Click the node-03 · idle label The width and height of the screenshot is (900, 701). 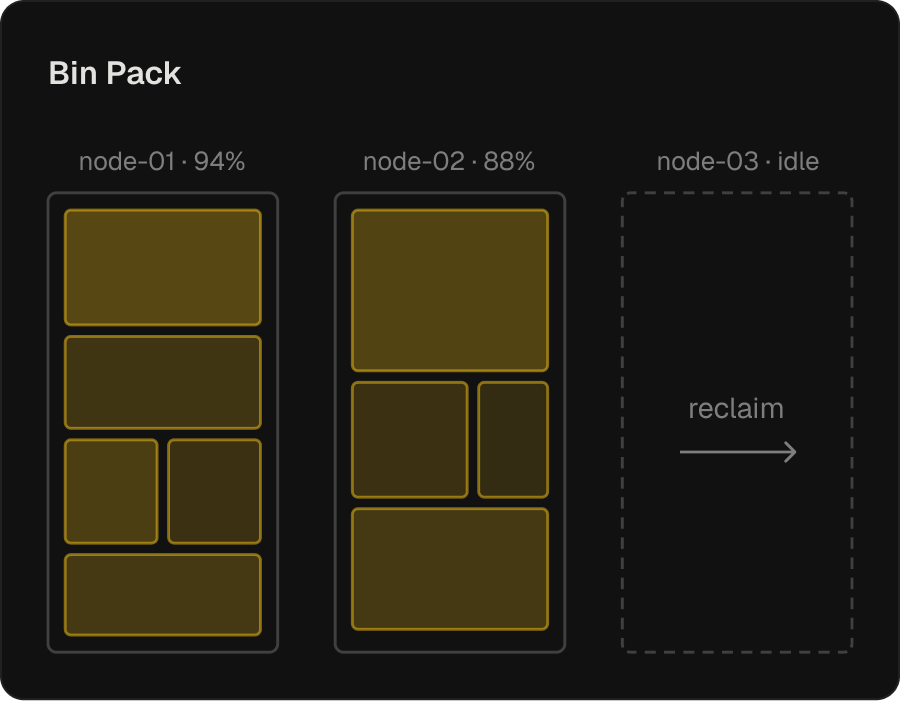(x=738, y=161)
